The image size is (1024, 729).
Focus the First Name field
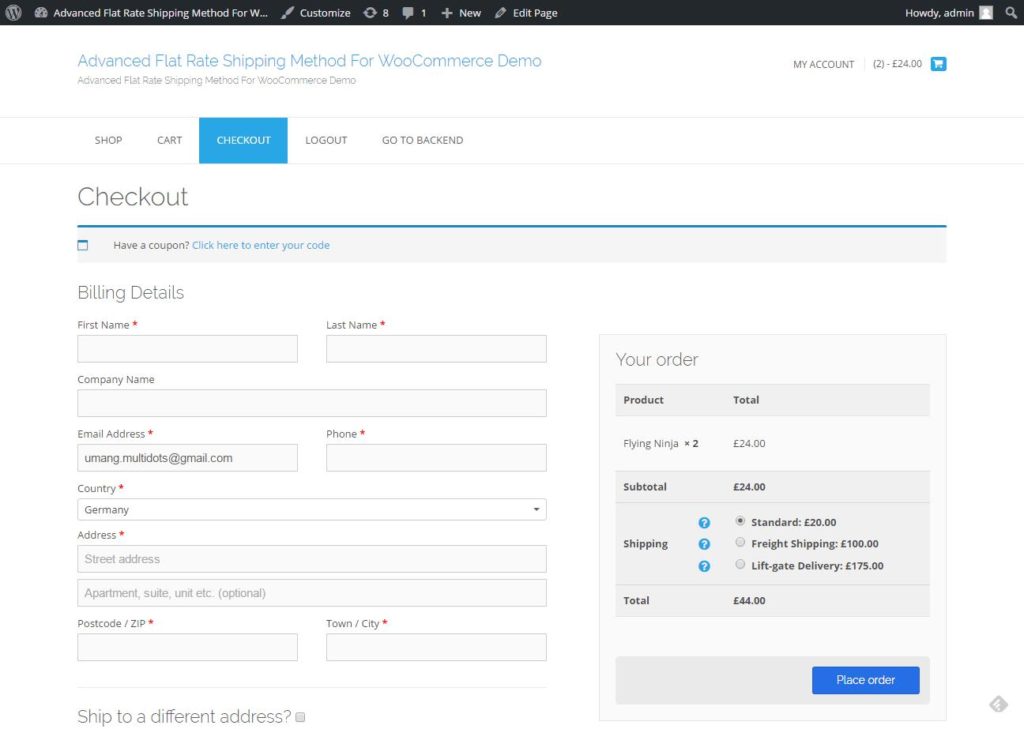pos(187,349)
